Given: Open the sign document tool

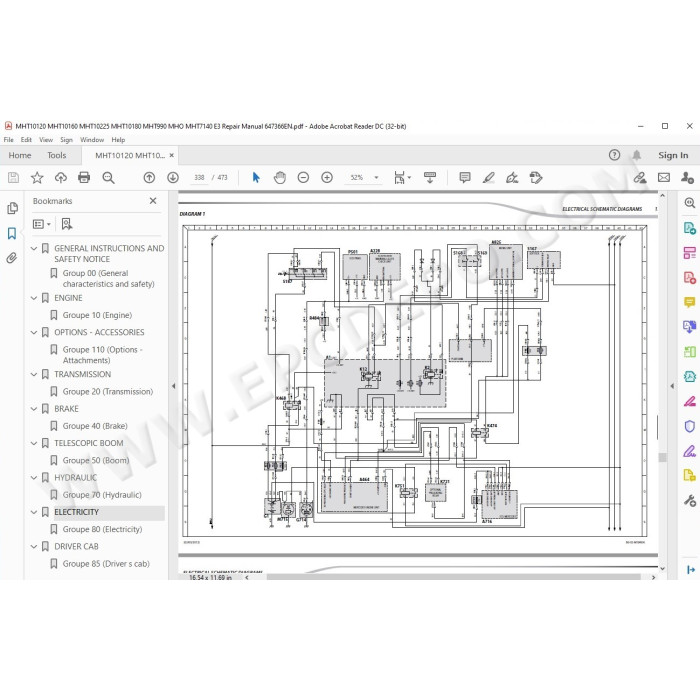Looking at the screenshot, I should (512, 178).
